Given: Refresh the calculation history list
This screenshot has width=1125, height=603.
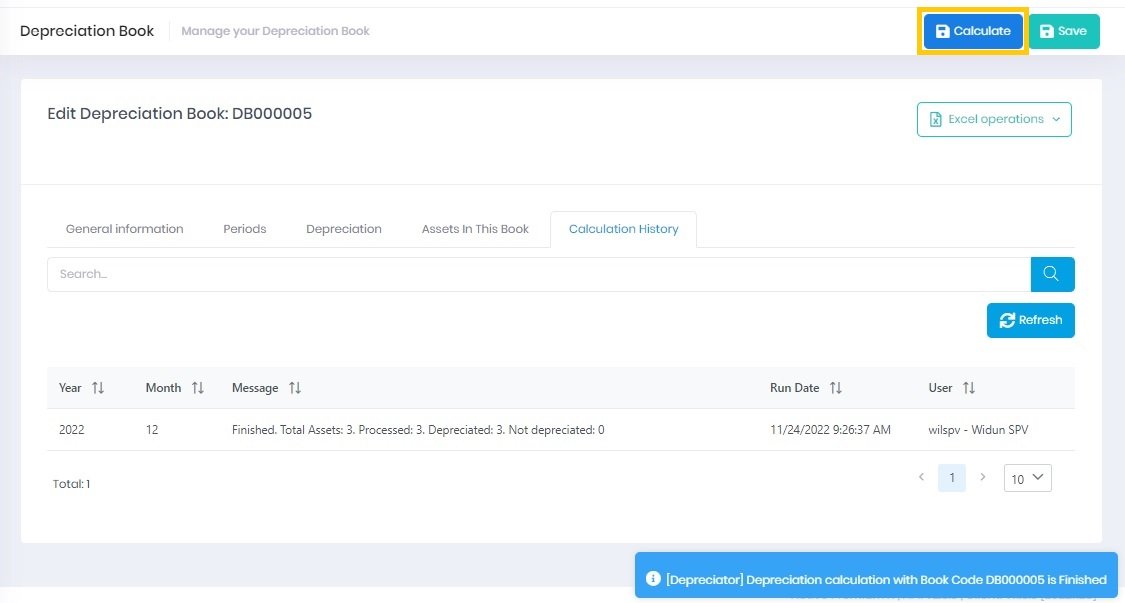Looking at the screenshot, I should [x=1030, y=320].
